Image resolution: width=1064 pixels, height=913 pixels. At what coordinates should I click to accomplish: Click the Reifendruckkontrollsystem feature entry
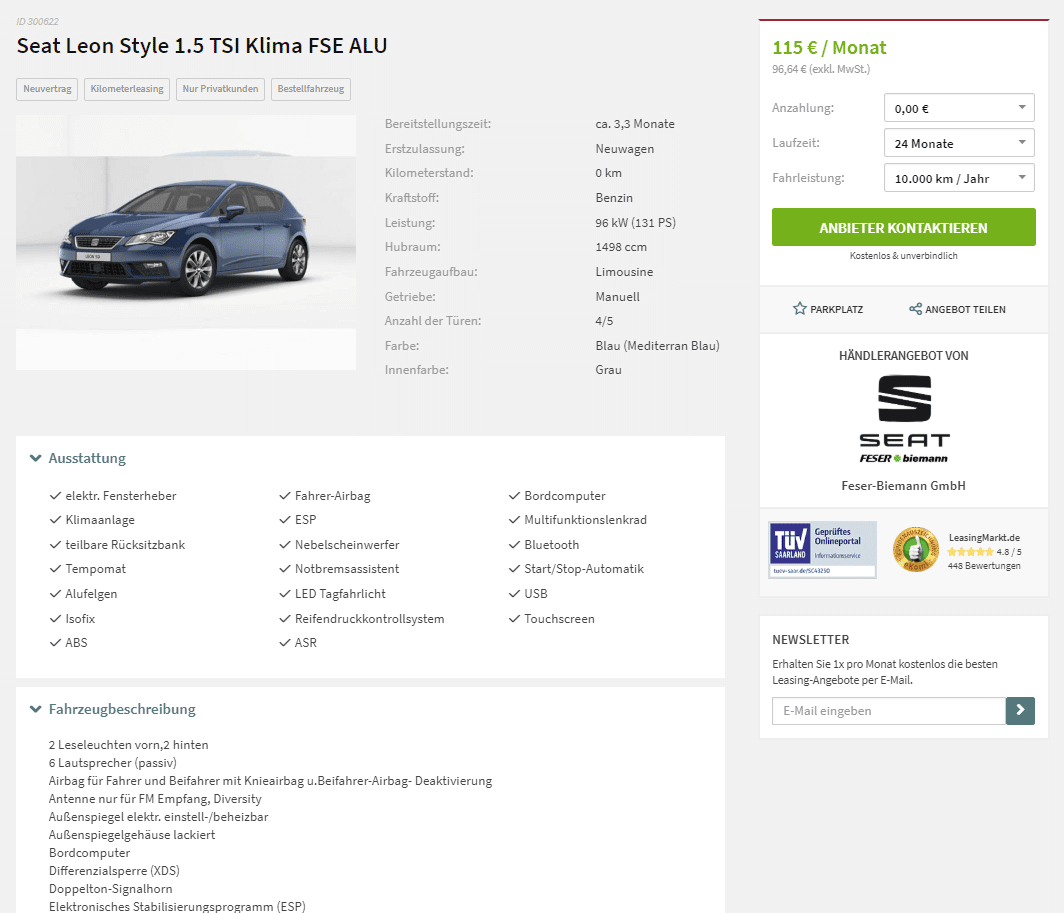(x=369, y=618)
